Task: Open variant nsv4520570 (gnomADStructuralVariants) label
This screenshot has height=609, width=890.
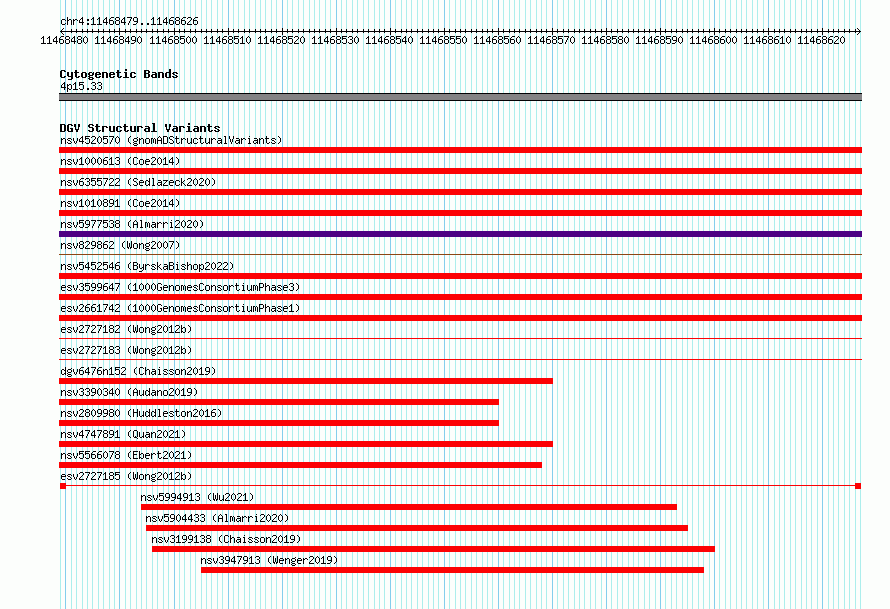Action: coord(171,140)
